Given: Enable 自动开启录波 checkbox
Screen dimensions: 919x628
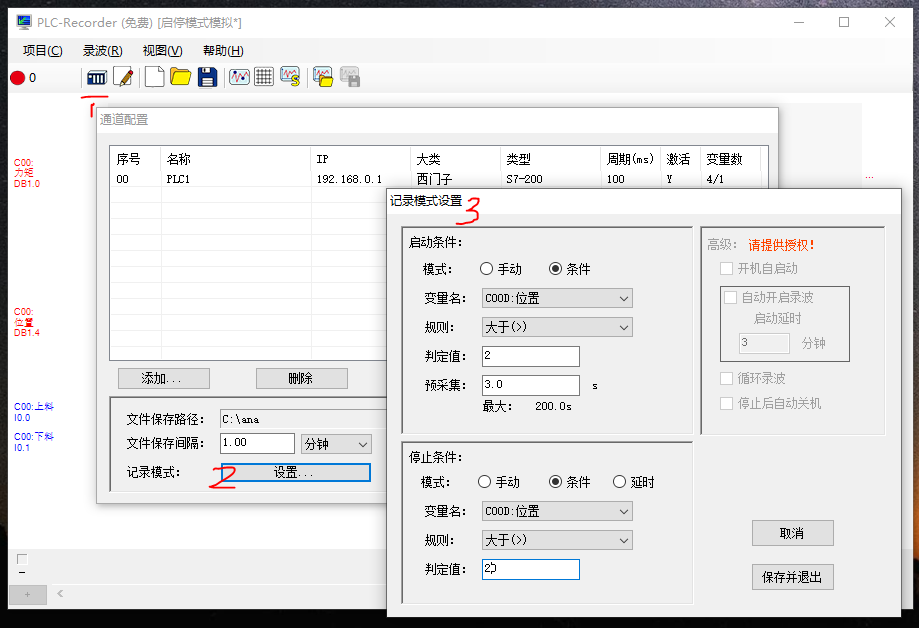Looking at the screenshot, I should coord(730,297).
